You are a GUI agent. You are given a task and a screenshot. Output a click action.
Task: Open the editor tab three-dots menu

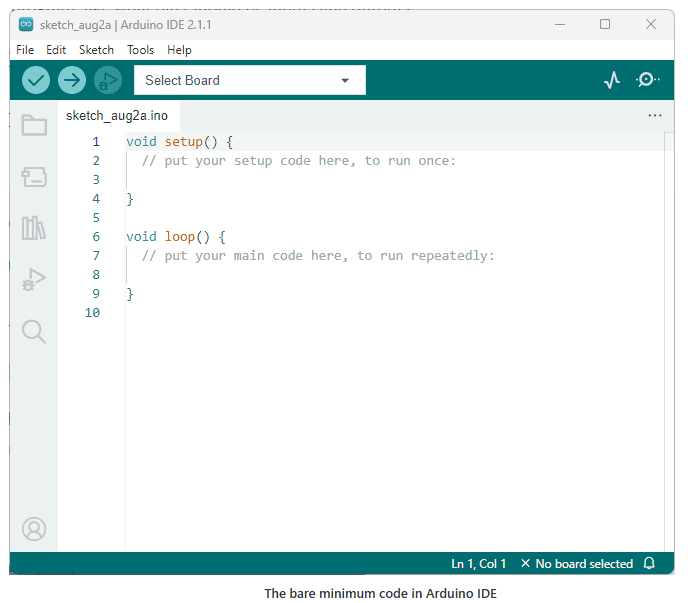click(655, 116)
